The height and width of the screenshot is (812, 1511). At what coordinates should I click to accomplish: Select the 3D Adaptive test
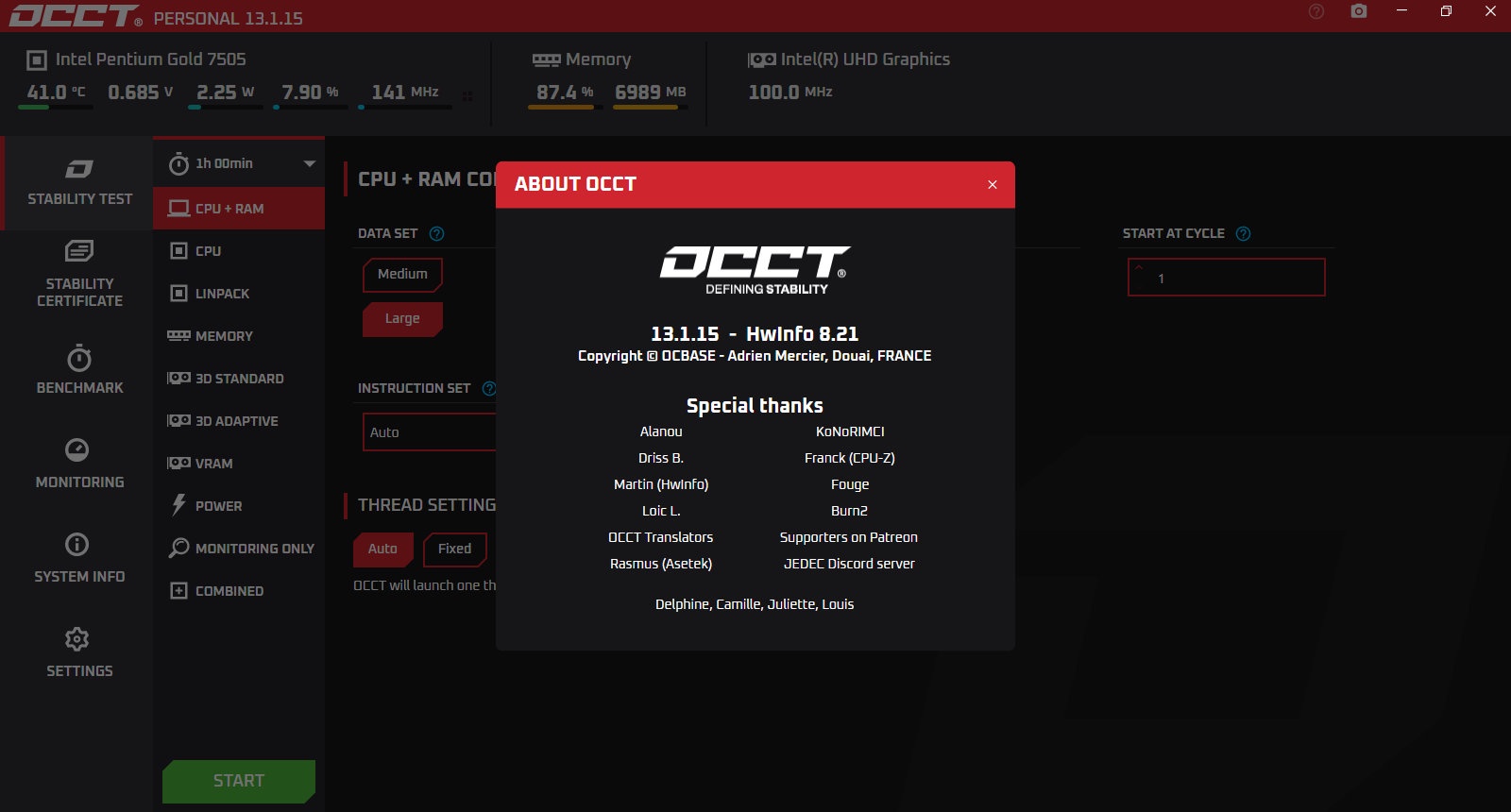pos(239,421)
